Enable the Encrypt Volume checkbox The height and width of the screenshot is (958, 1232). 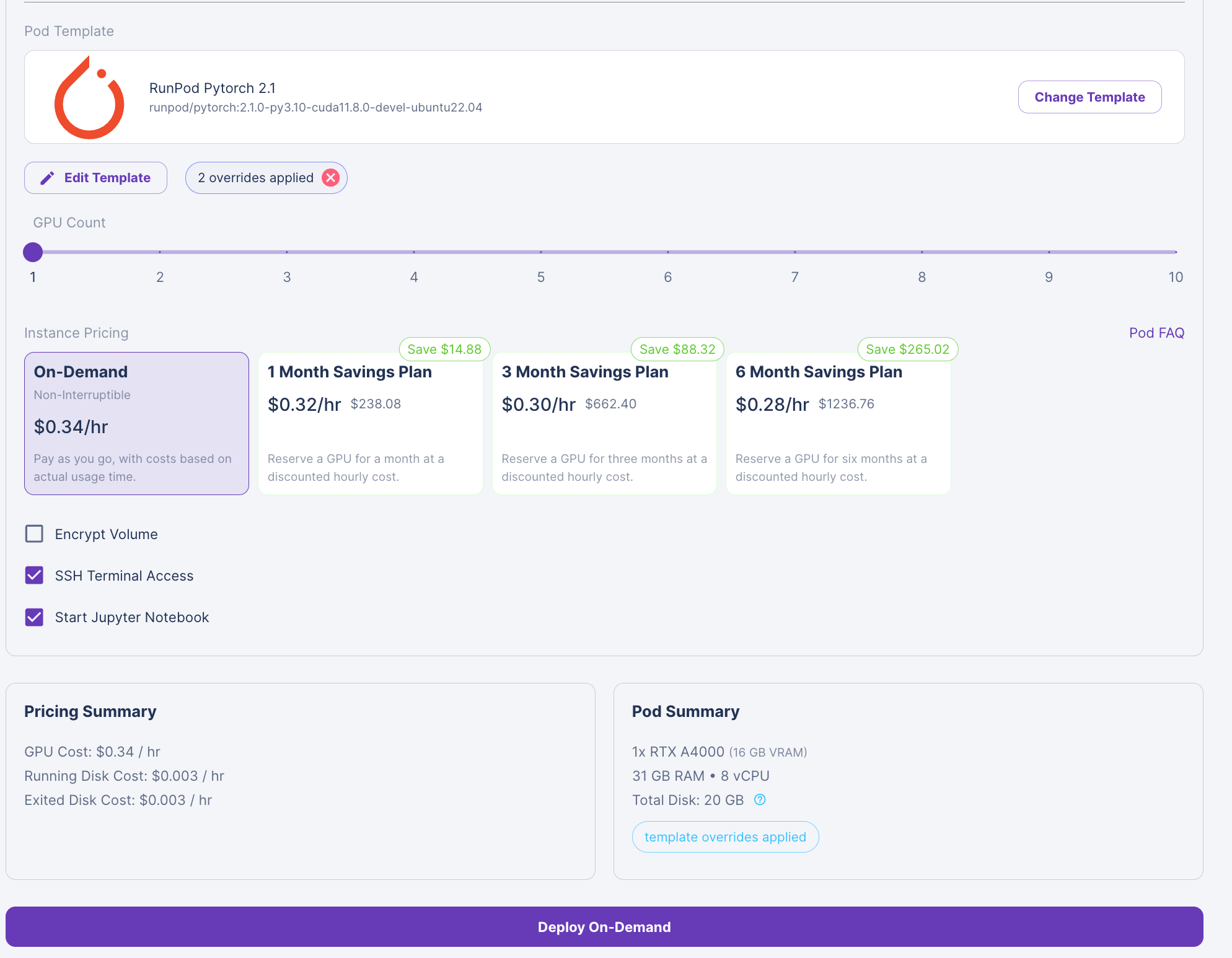coord(34,534)
